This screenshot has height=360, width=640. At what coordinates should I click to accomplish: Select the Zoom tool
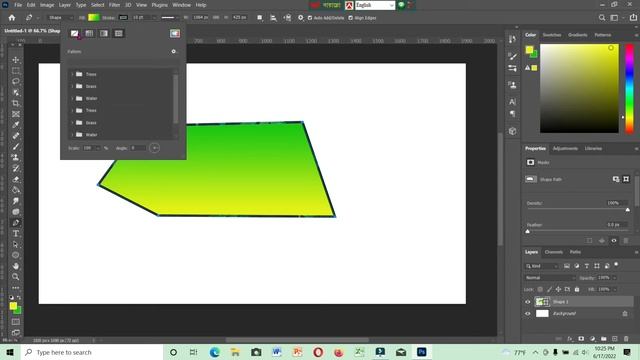pyautogui.click(x=16, y=277)
